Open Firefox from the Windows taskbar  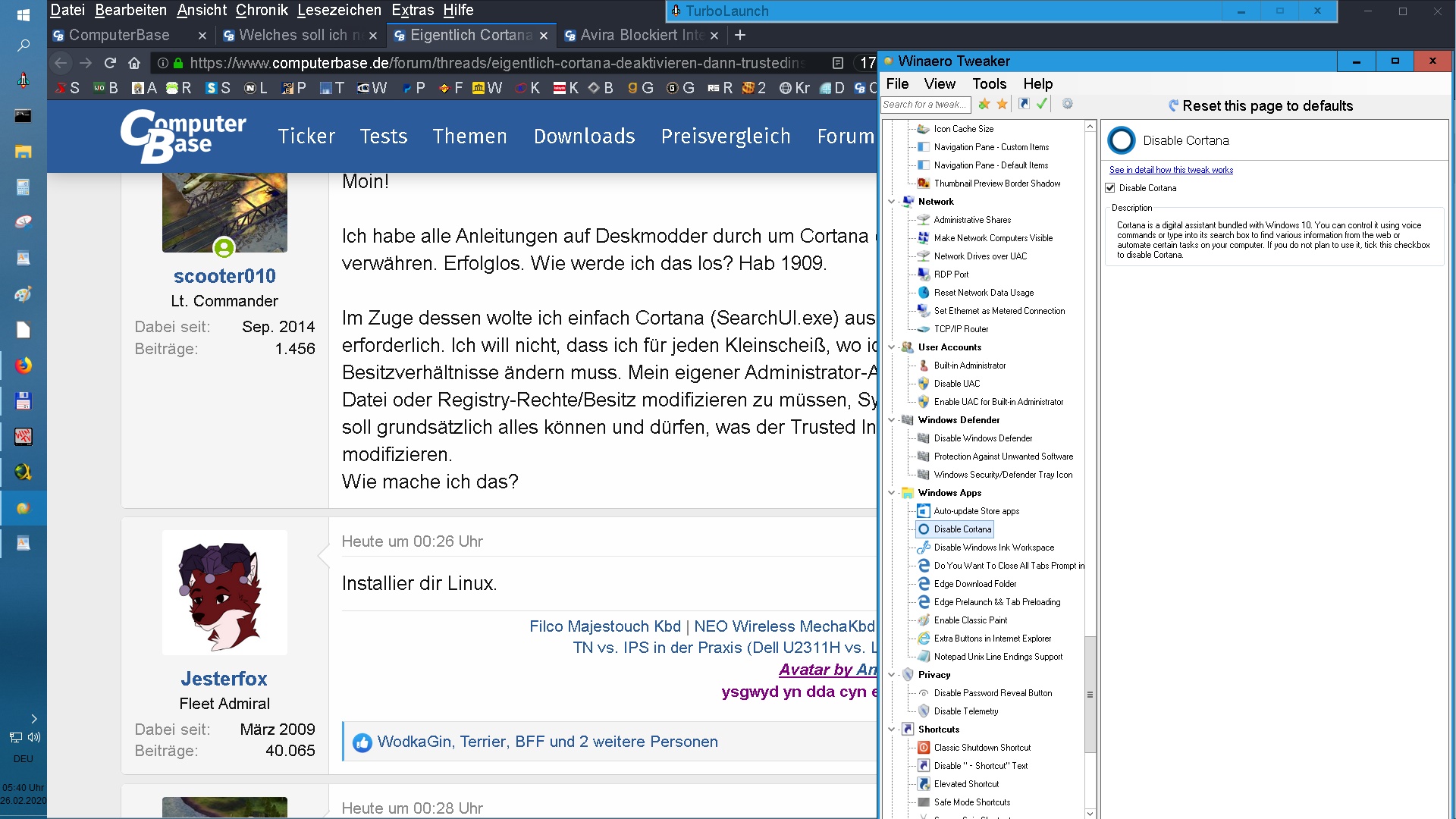click(23, 366)
